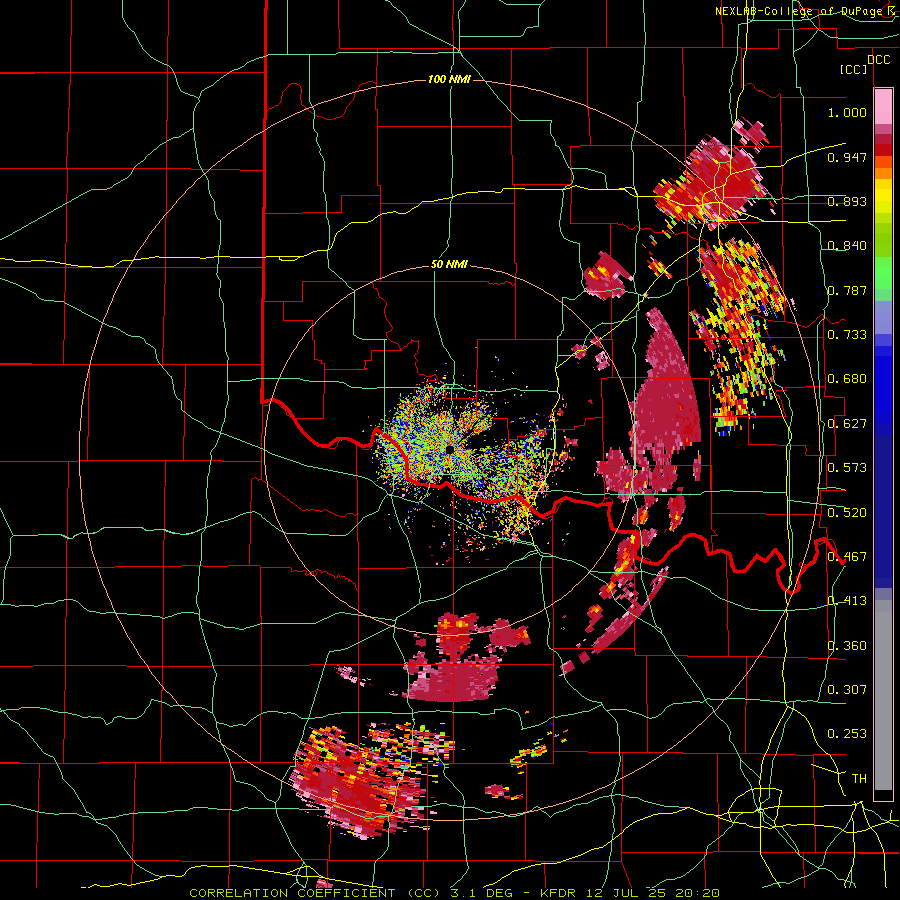Select the 0.360 scale value
Image resolution: width=900 pixels, height=900 pixels.
(x=847, y=646)
